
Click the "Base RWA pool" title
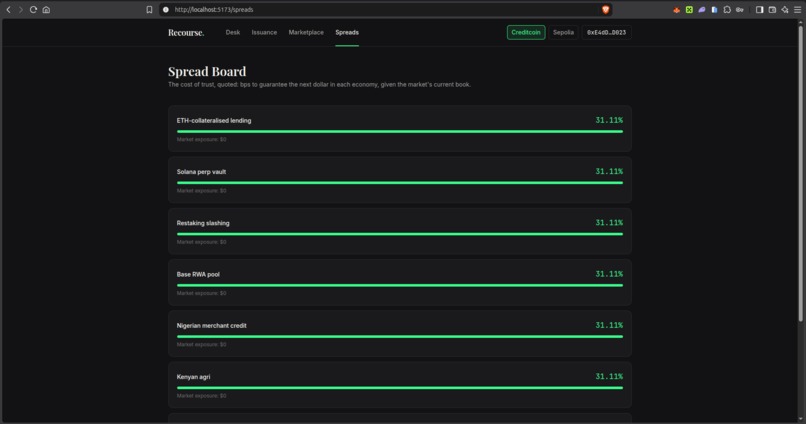pyautogui.click(x=198, y=274)
